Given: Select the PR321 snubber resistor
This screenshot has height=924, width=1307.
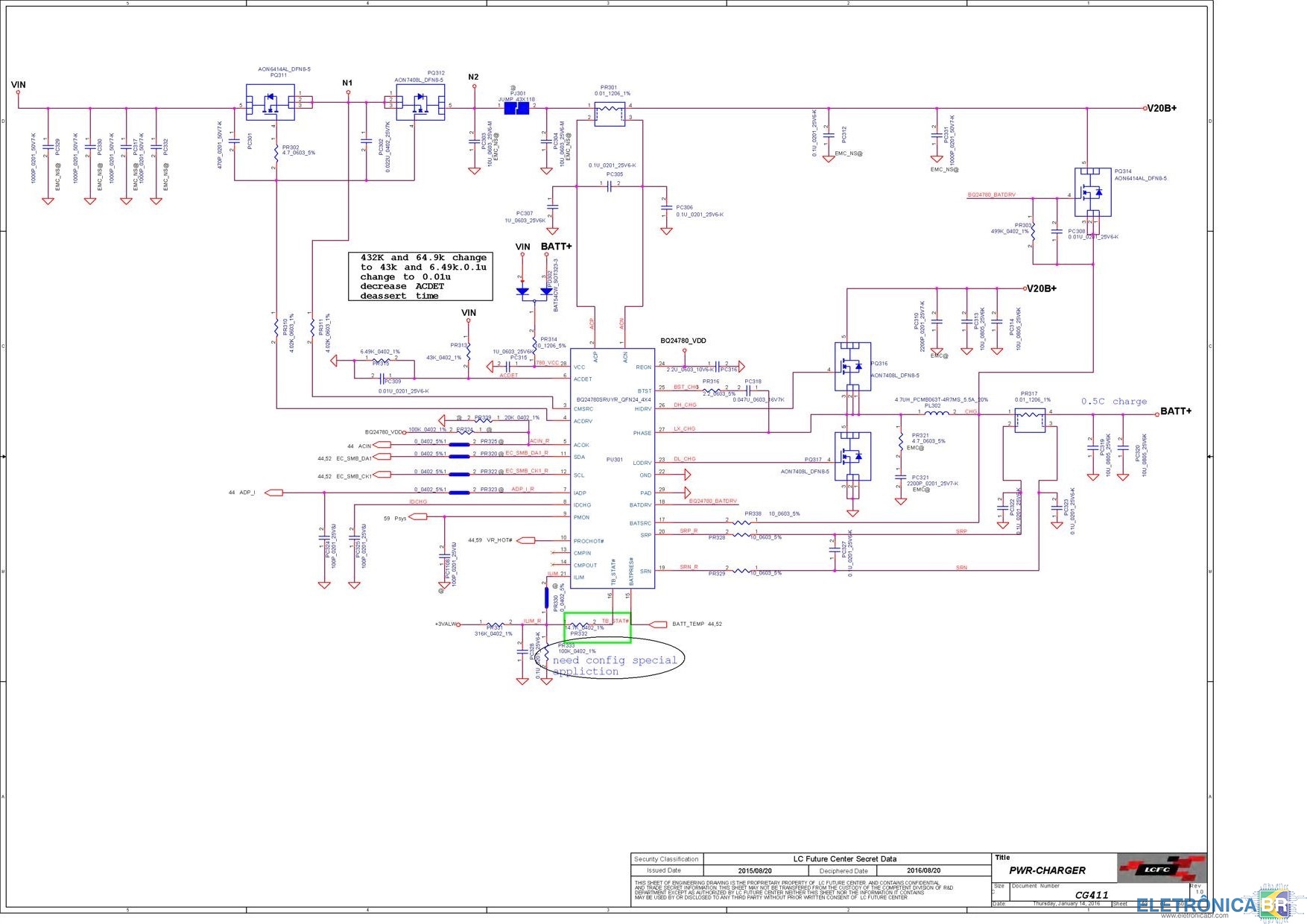Looking at the screenshot, I should tap(901, 440).
